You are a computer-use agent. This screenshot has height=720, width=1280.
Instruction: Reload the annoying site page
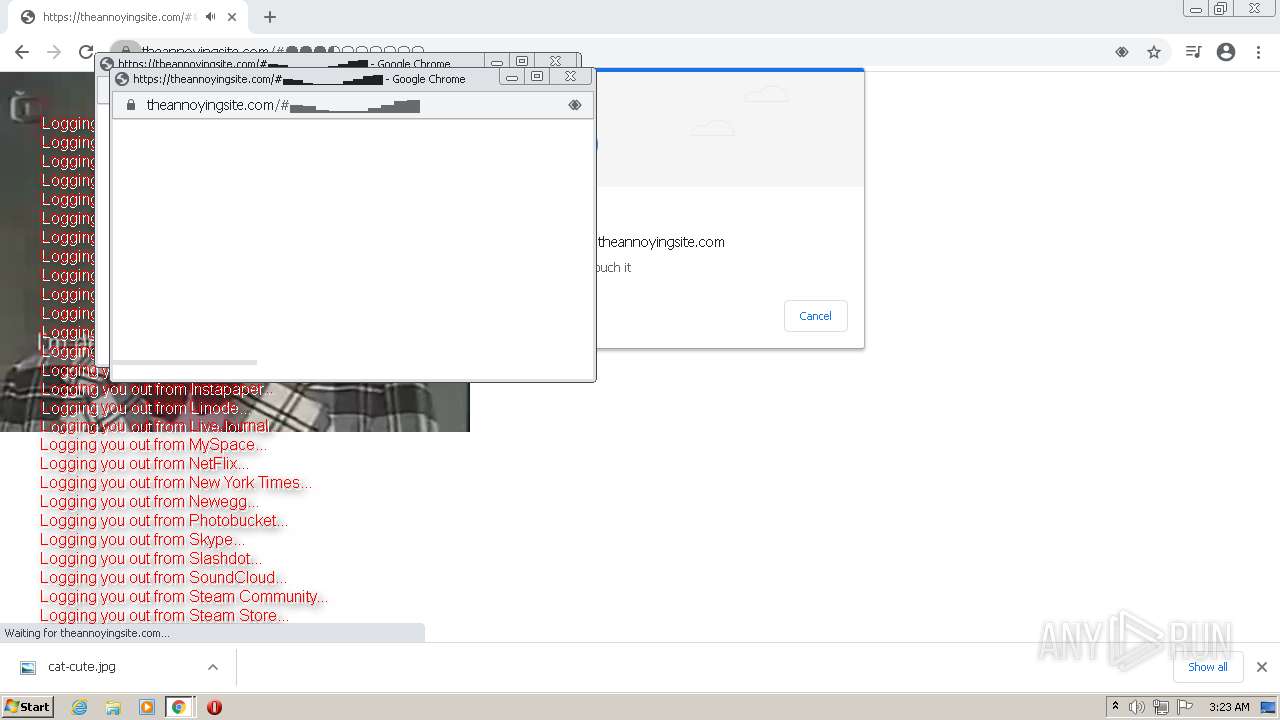pyautogui.click(x=86, y=52)
